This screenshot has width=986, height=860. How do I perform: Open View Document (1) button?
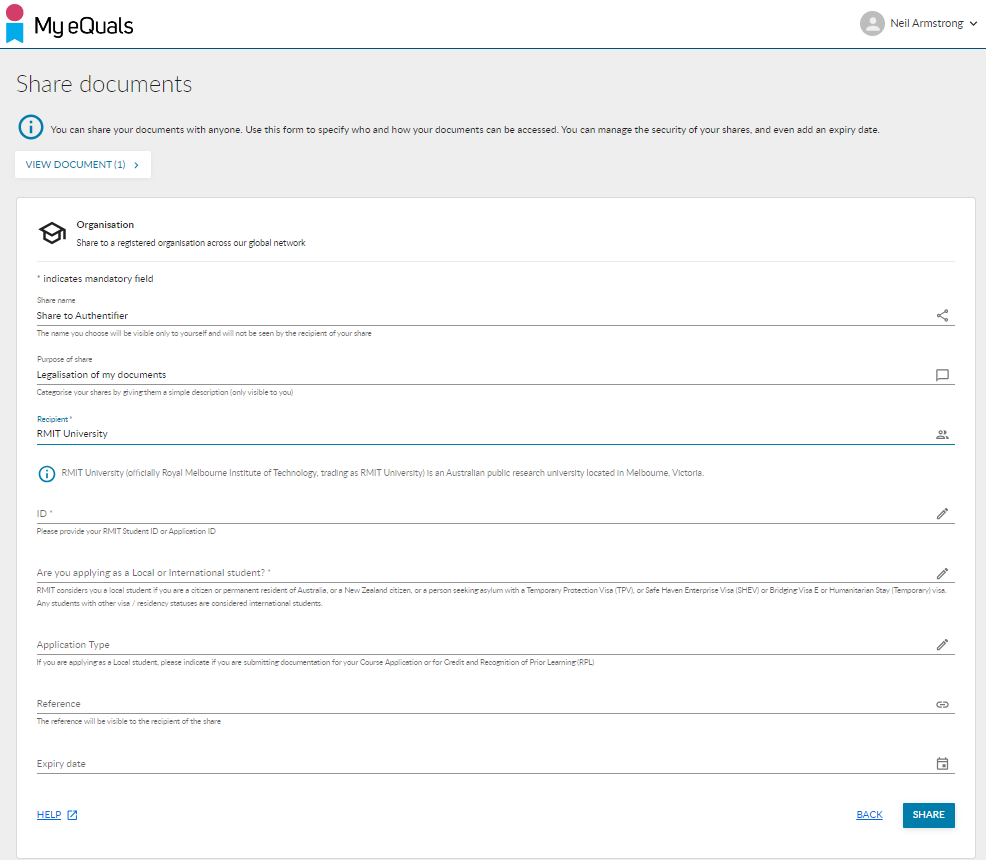(83, 165)
